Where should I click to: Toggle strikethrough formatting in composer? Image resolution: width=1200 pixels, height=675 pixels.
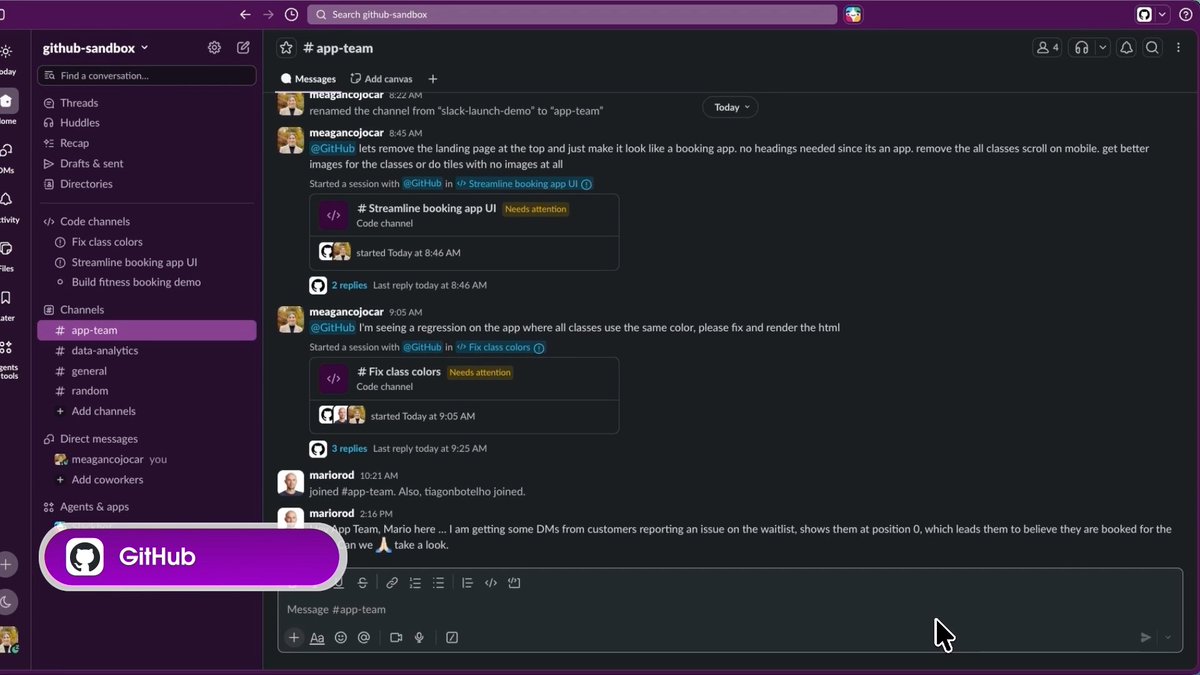362,583
